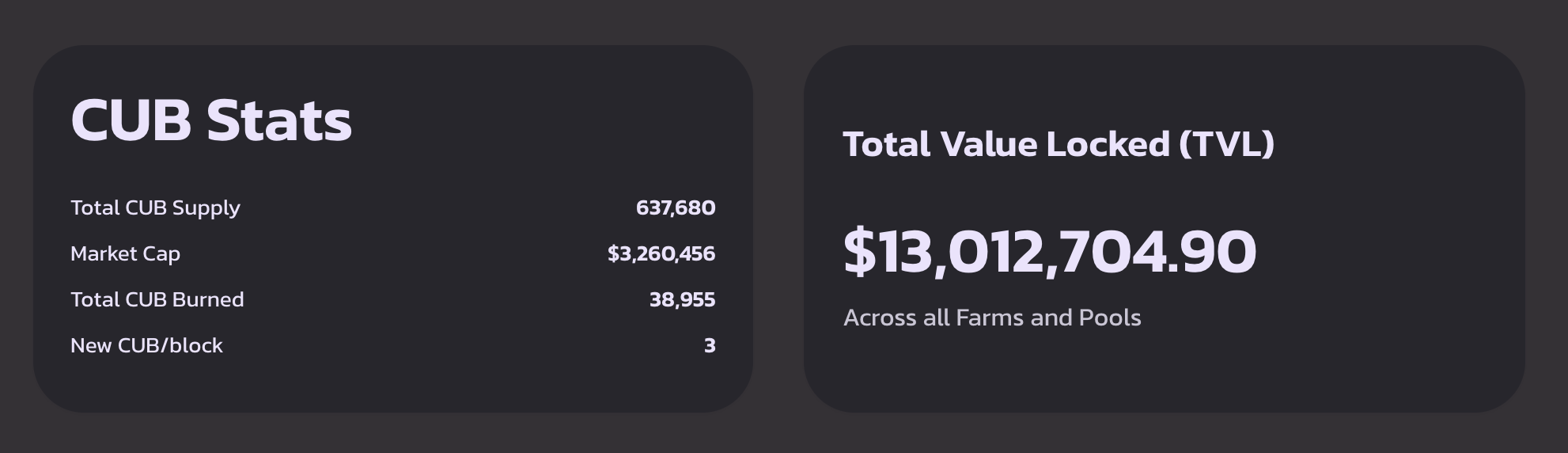Select the New CUB/block label
The height and width of the screenshot is (453, 1568).
click(x=146, y=345)
